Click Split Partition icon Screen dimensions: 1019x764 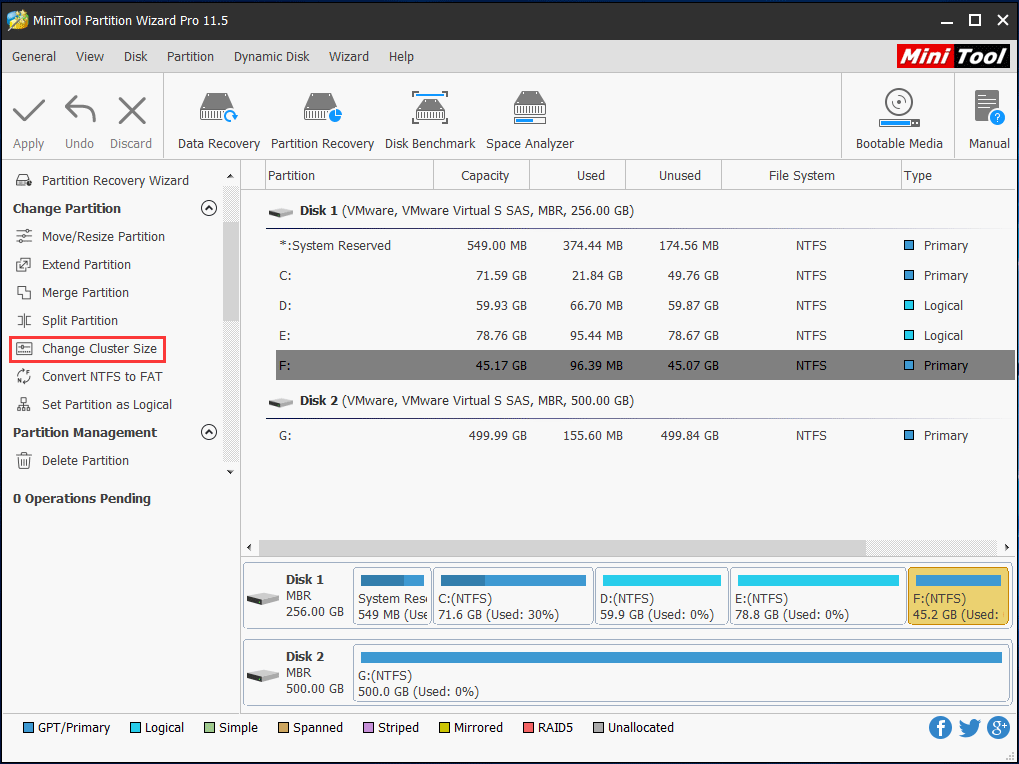point(24,320)
